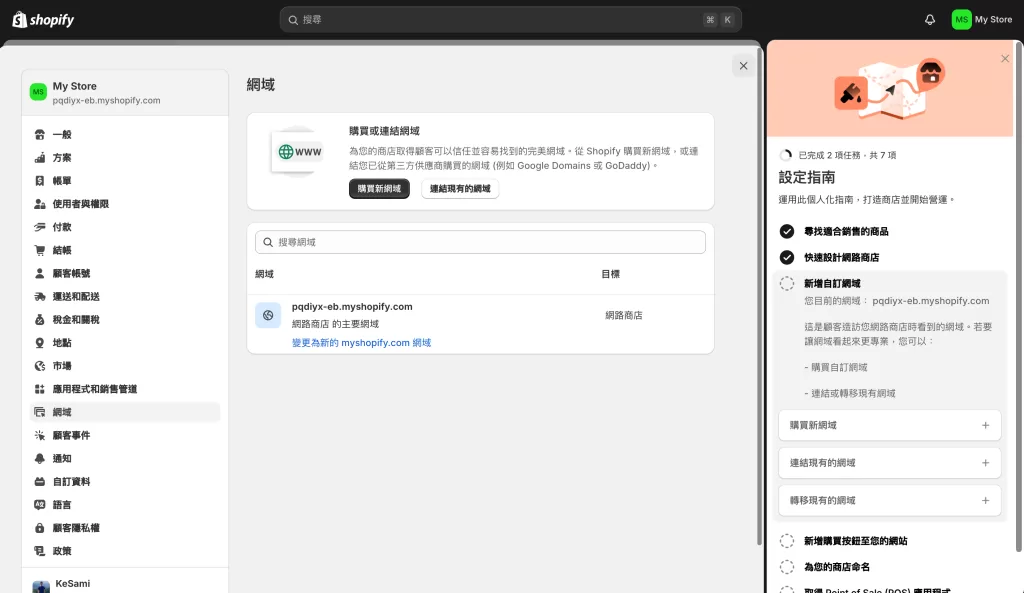The height and width of the screenshot is (593, 1024).
Task: Expand 轉移現有的網域 in setup guide
Action: [x=889, y=500]
